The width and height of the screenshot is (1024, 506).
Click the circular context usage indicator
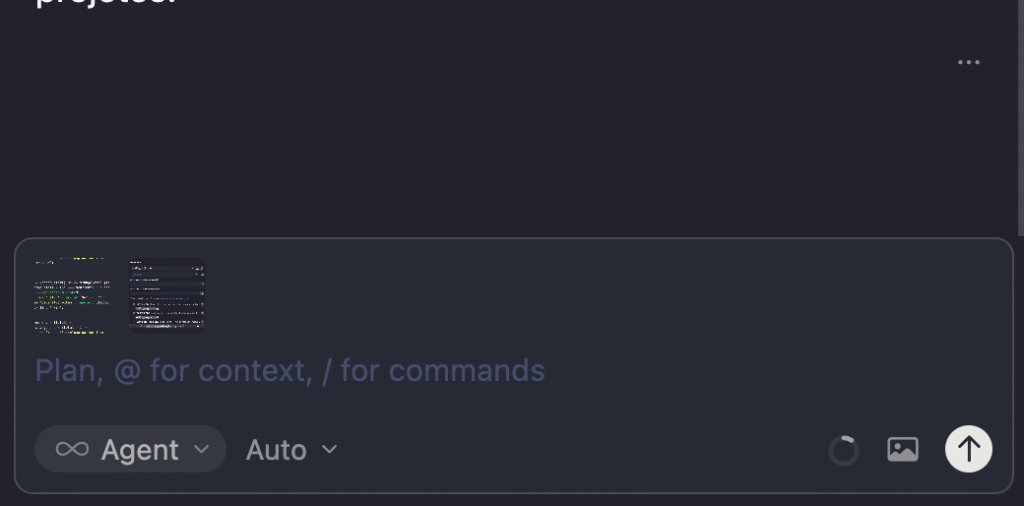click(844, 451)
